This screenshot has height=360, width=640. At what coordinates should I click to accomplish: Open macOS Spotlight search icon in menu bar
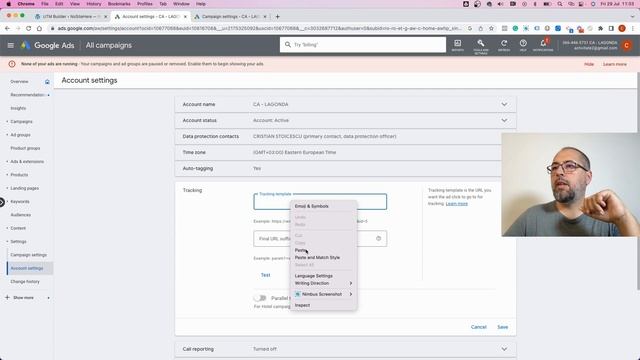click(560, 4)
